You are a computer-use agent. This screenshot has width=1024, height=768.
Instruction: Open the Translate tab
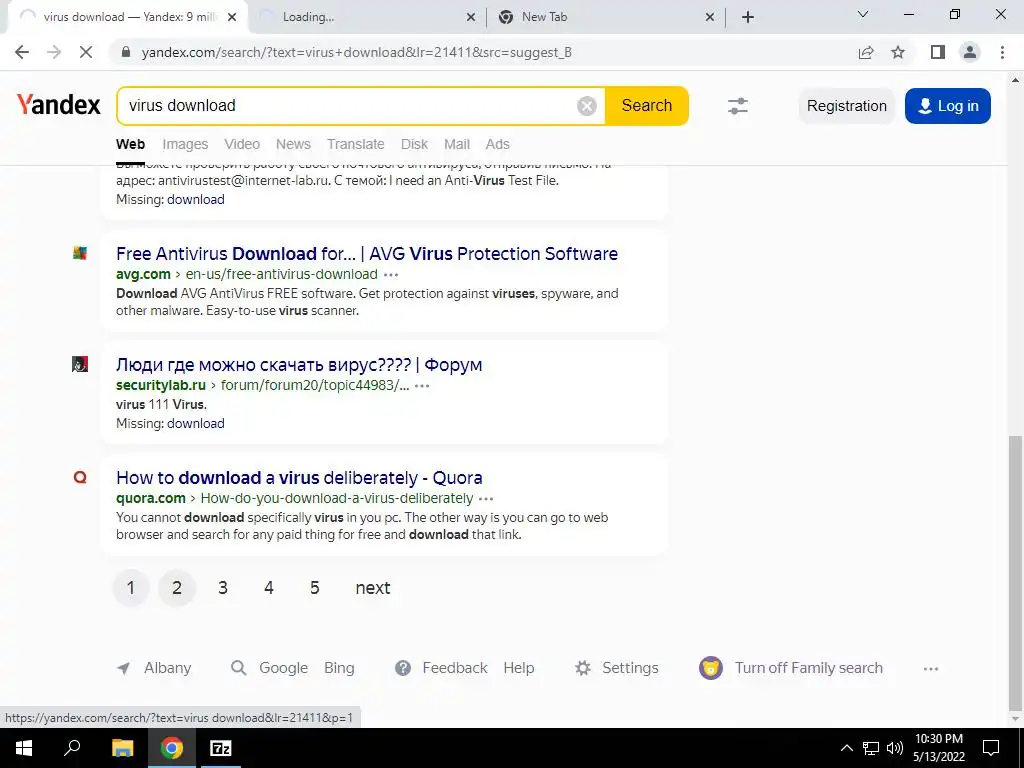(x=356, y=144)
